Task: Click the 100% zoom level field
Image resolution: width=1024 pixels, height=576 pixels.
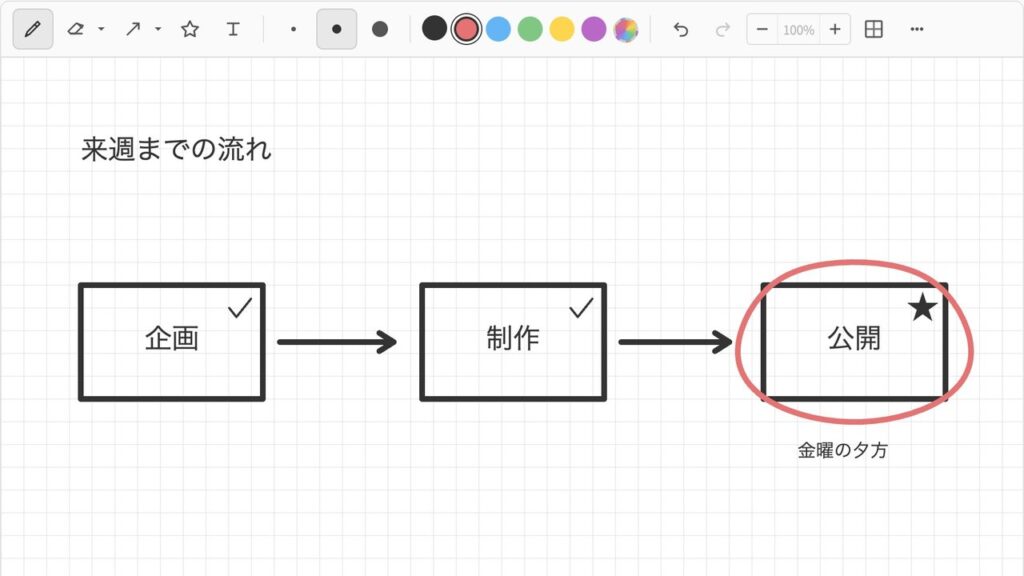Action: click(799, 30)
